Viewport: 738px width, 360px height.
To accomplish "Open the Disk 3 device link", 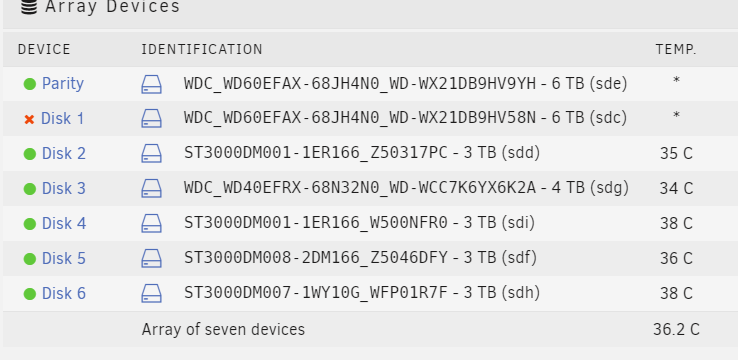I will [x=64, y=188].
